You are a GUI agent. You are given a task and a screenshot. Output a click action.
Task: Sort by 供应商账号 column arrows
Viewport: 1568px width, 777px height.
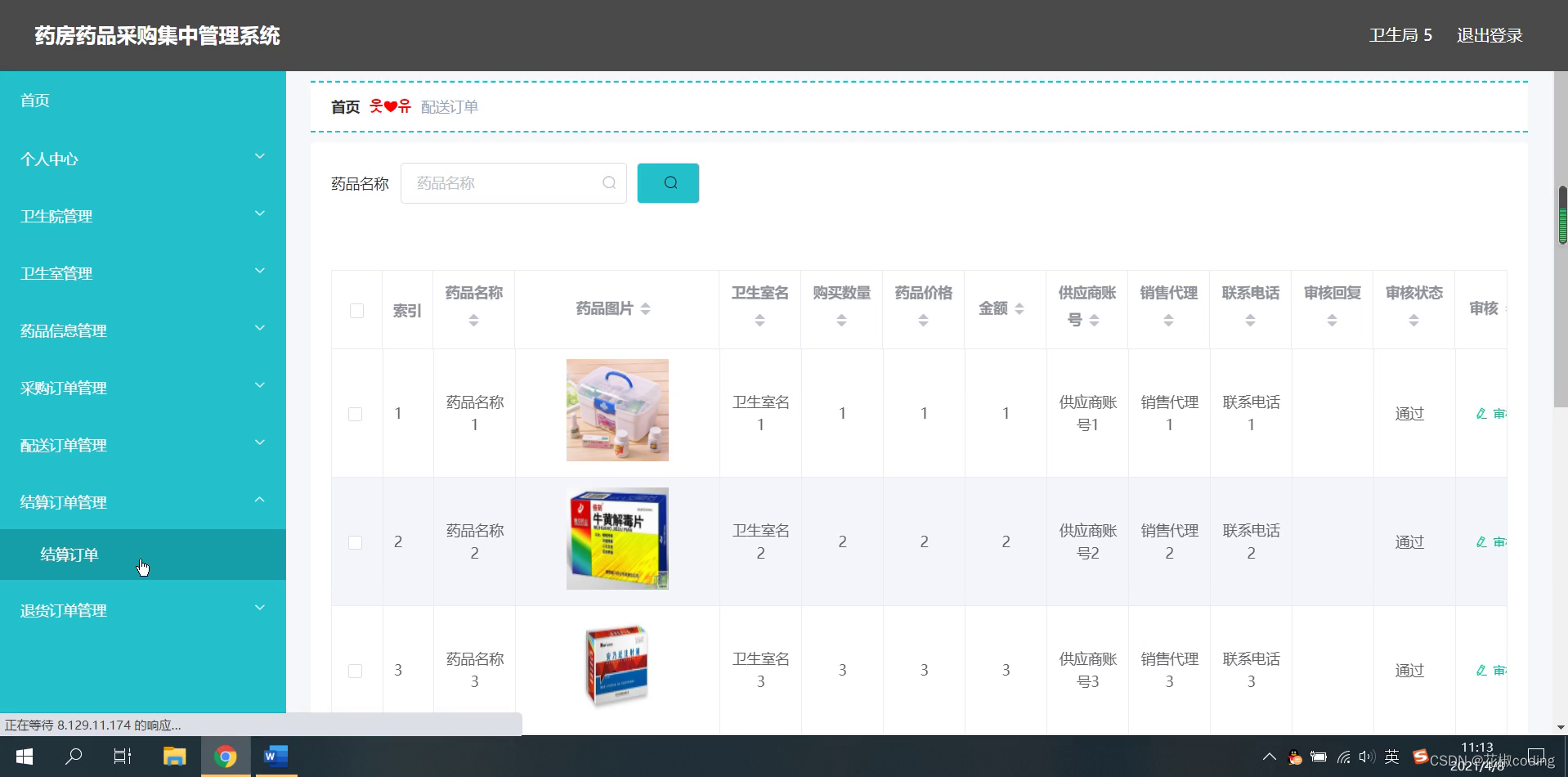(1094, 321)
